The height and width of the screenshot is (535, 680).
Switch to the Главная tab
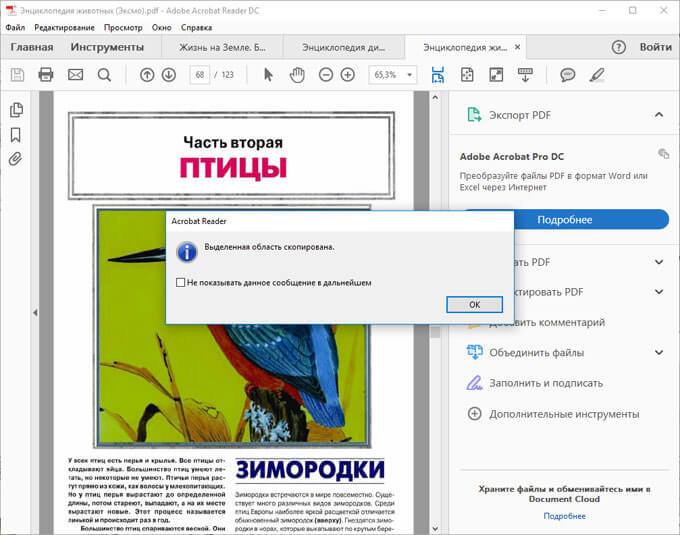[32, 47]
